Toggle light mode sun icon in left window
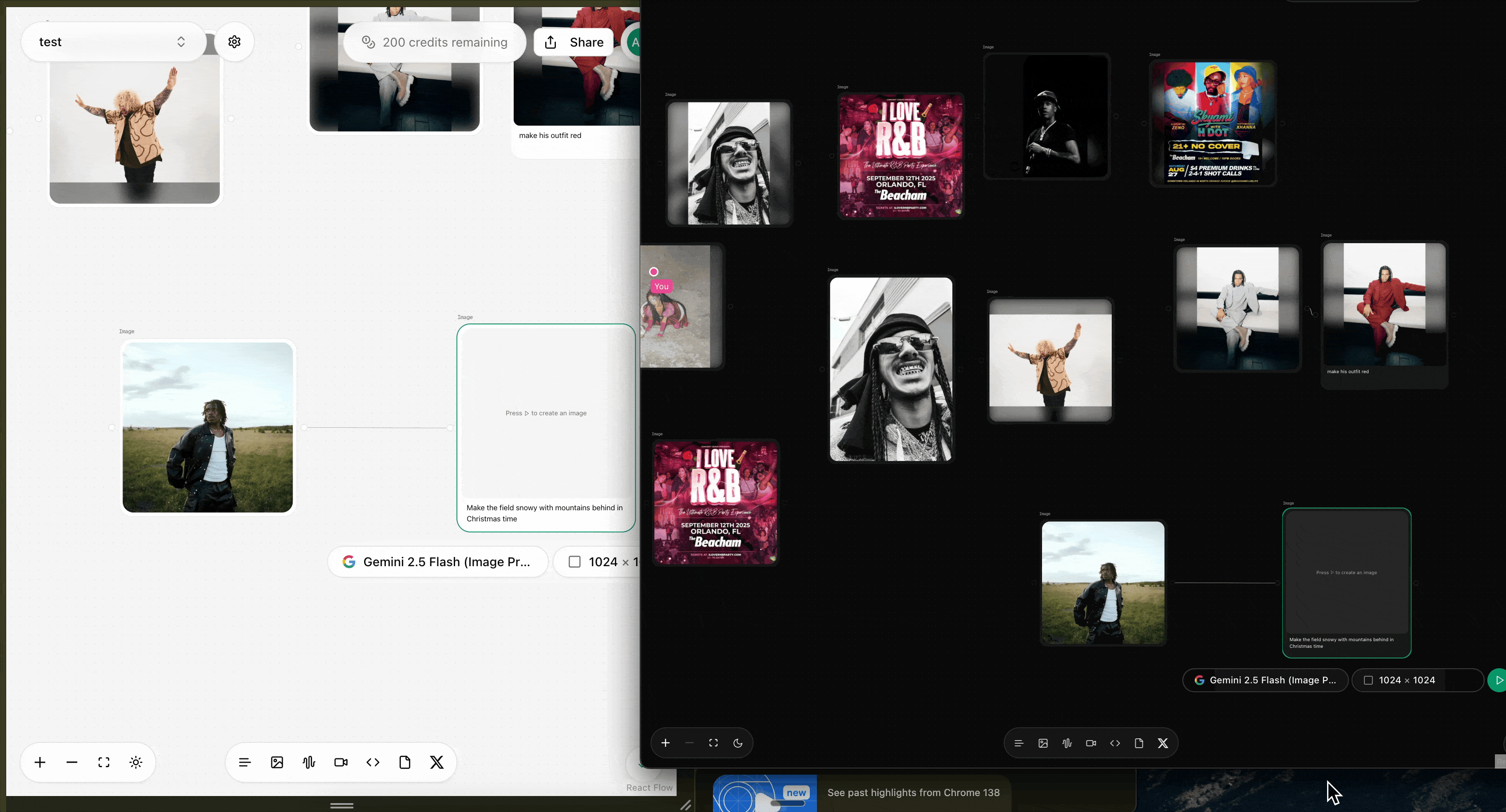The image size is (1506, 812). coord(135,762)
